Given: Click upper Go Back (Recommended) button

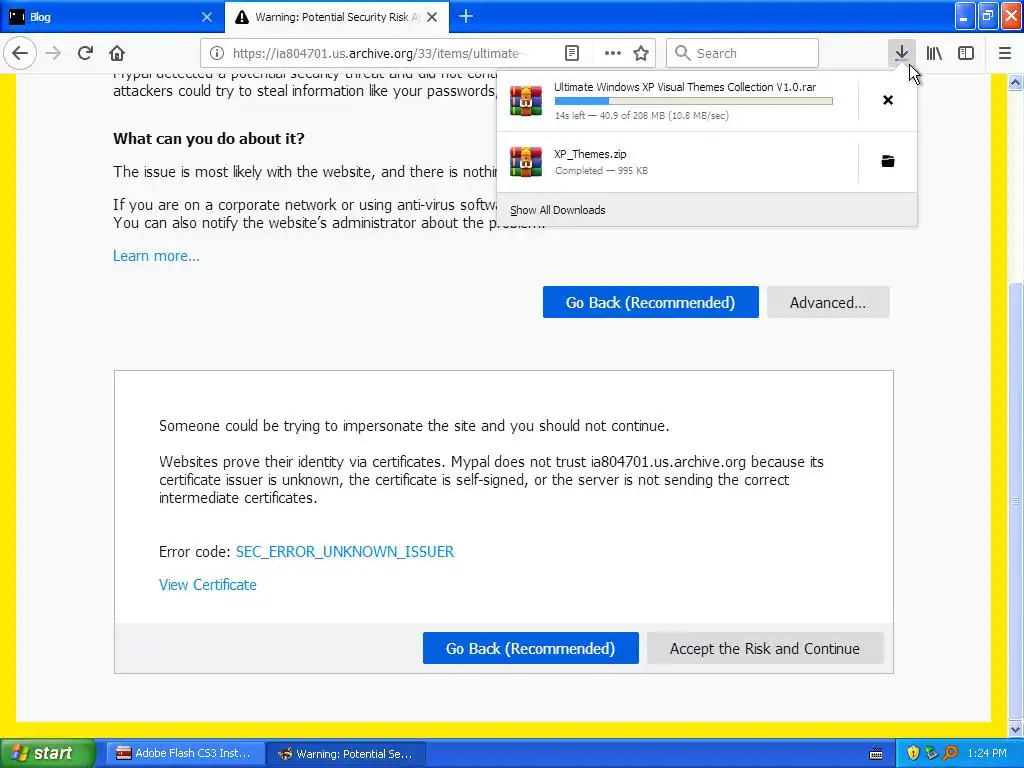Looking at the screenshot, I should coord(650,302).
